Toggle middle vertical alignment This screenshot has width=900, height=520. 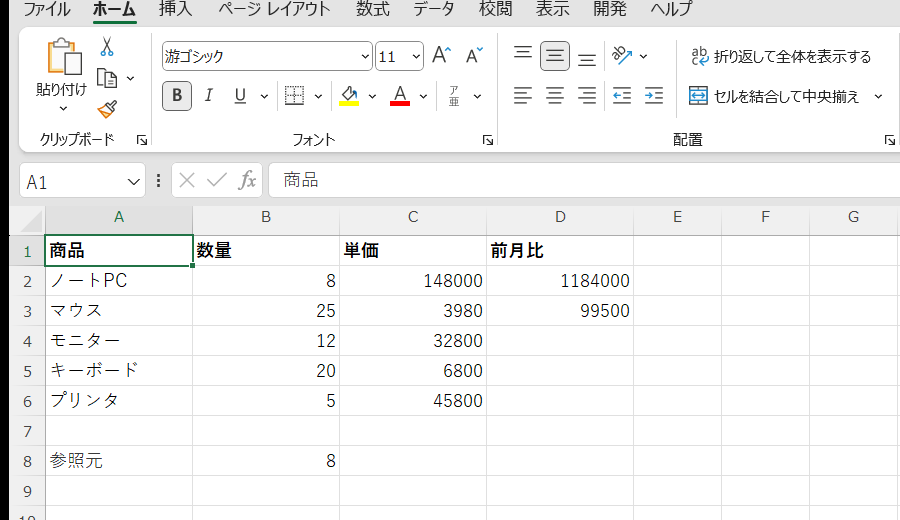coord(554,56)
